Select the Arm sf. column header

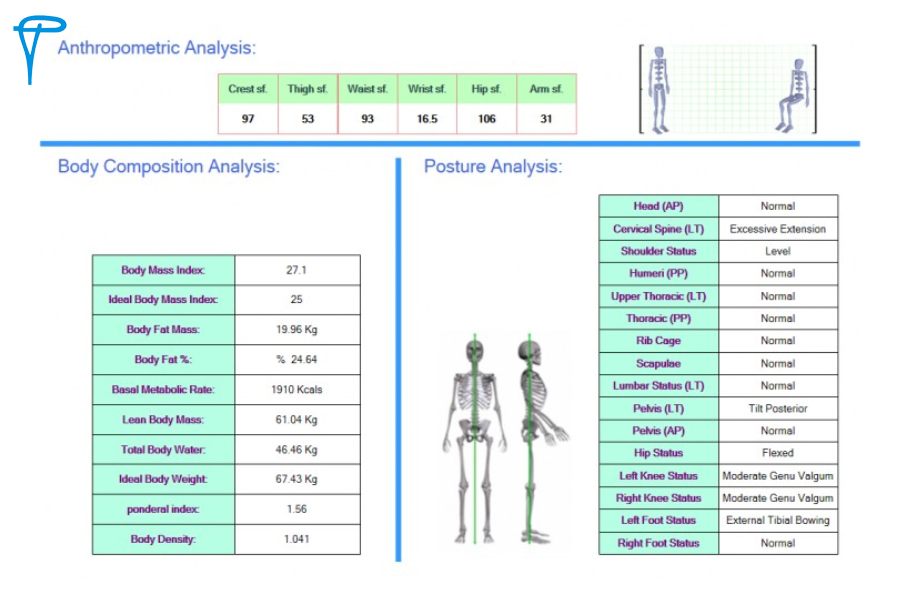(x=546, y=89)
